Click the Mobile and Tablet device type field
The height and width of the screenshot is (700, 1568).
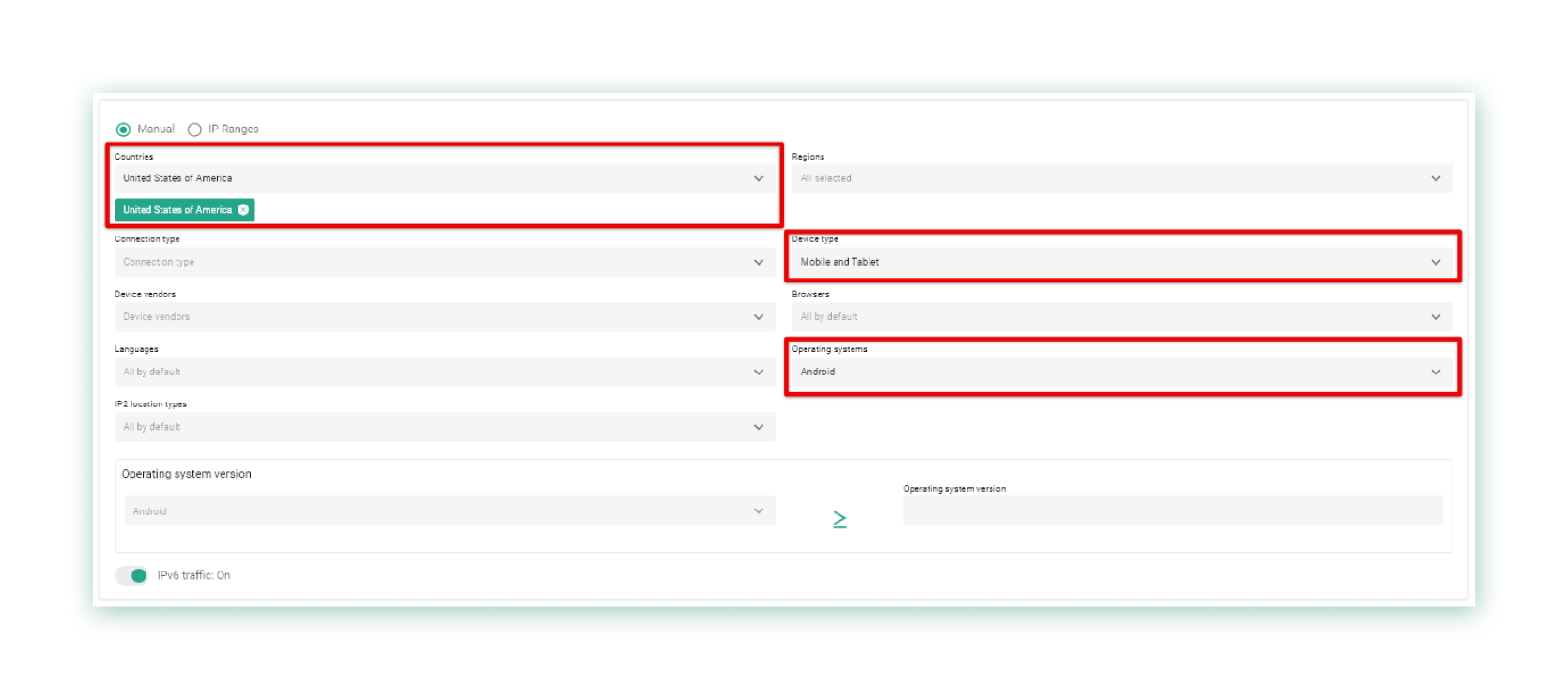point(1108,262)
